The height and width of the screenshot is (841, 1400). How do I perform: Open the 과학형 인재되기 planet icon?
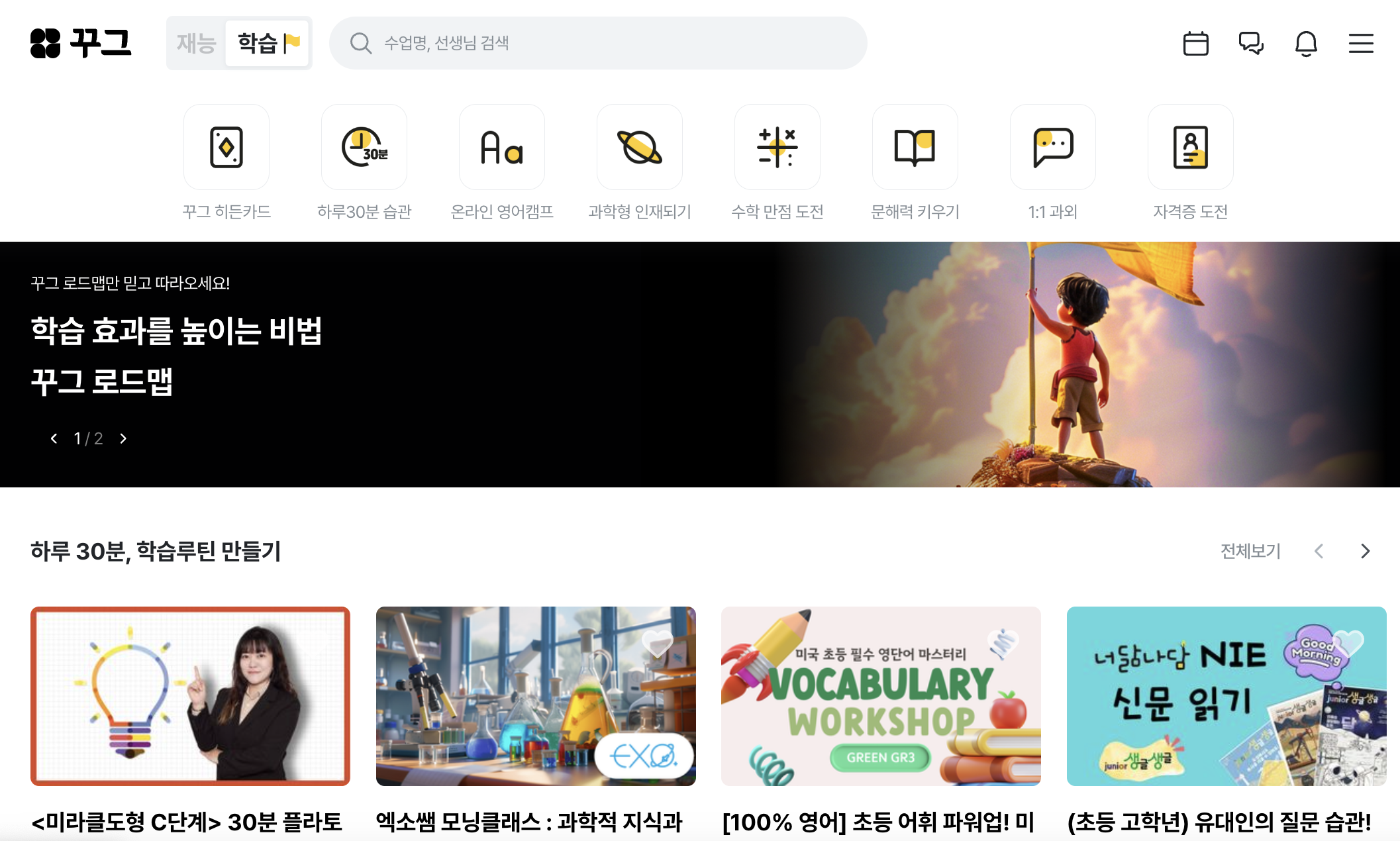coord(640,147)
